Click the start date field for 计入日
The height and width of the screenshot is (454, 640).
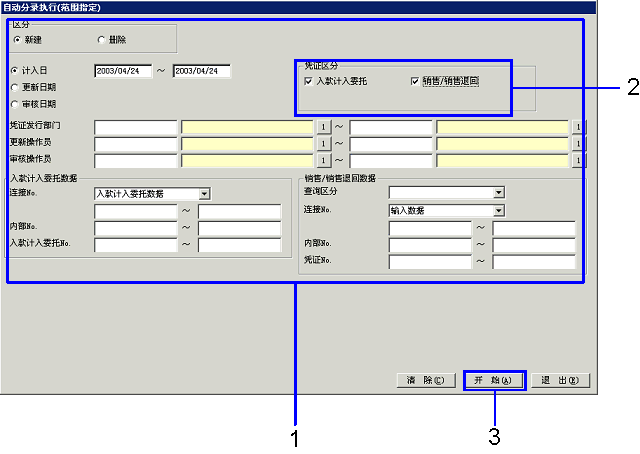click(x=122, y=71)
